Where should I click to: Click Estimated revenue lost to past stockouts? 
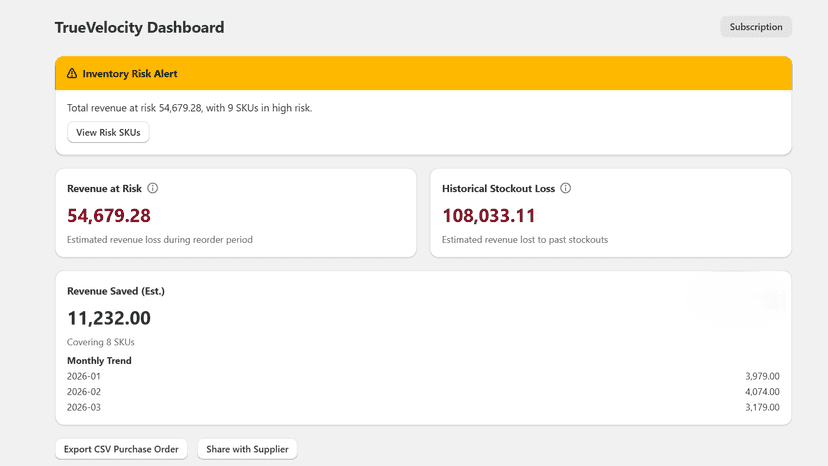pos(525,240)
